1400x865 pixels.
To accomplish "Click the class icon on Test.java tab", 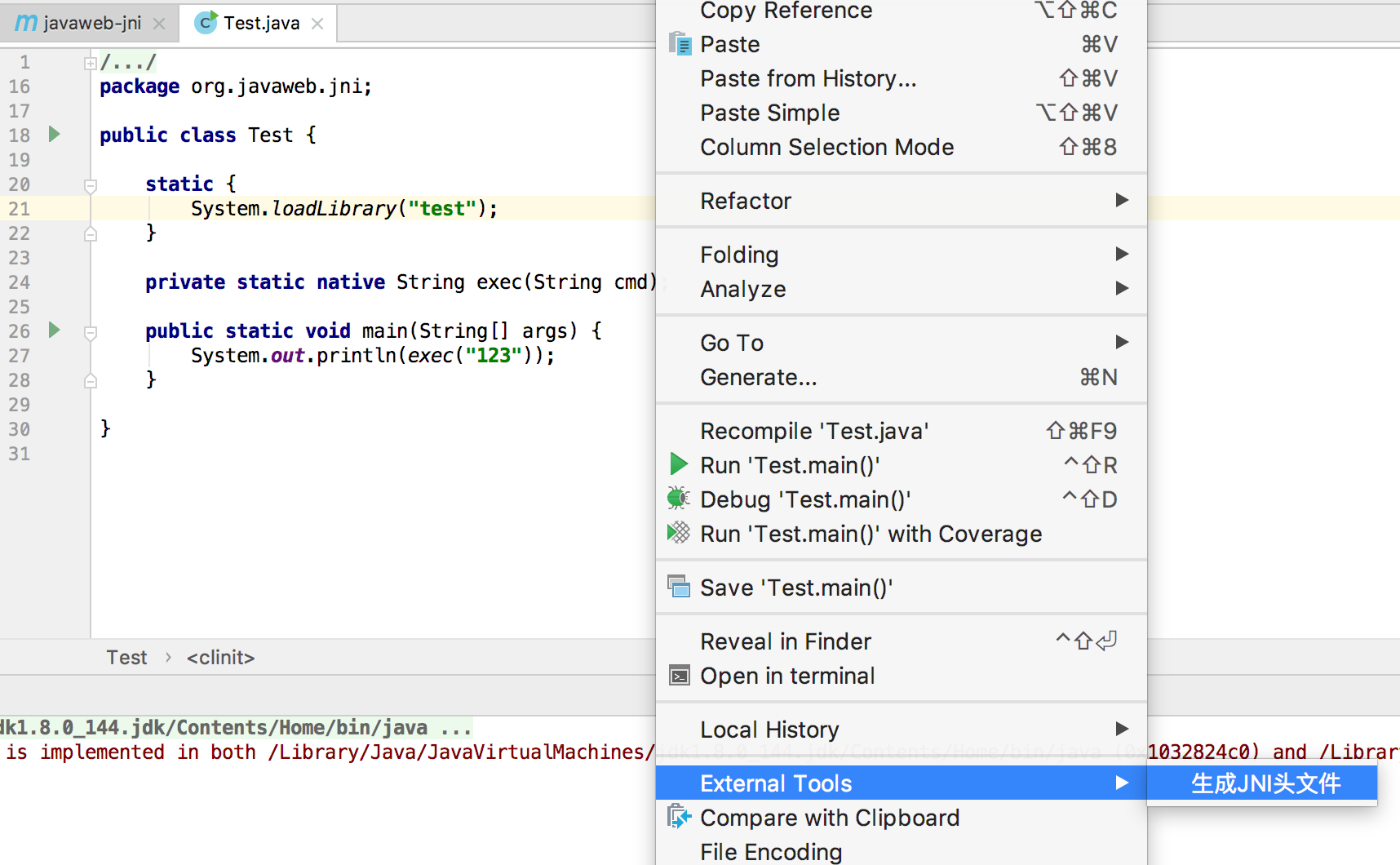I will pyautogui.click(x=206, y=22).
